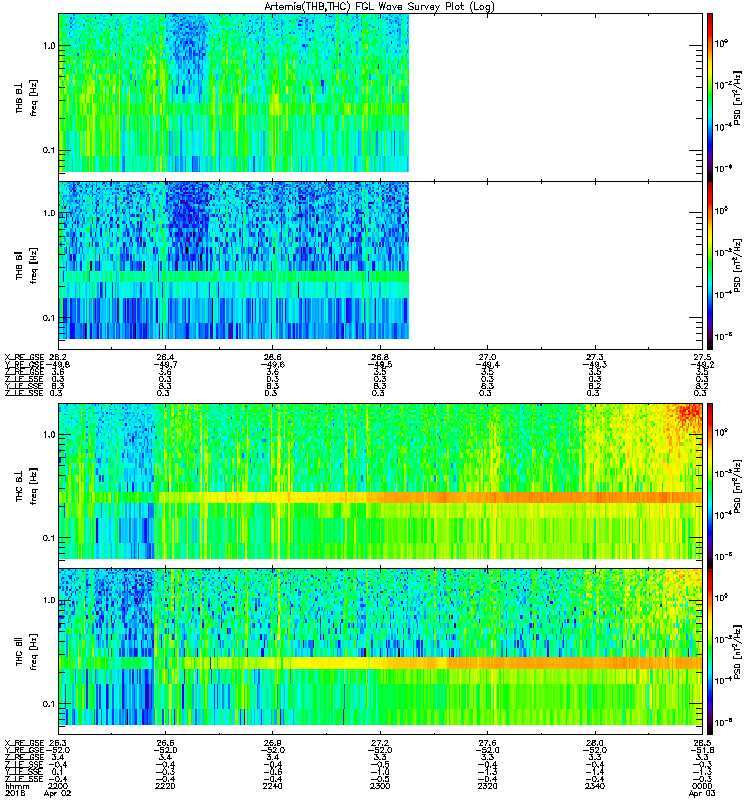Click the "PSD [nT²/Hz]" label of top color bar
750x800 pixels.
[x=737, y=98]
